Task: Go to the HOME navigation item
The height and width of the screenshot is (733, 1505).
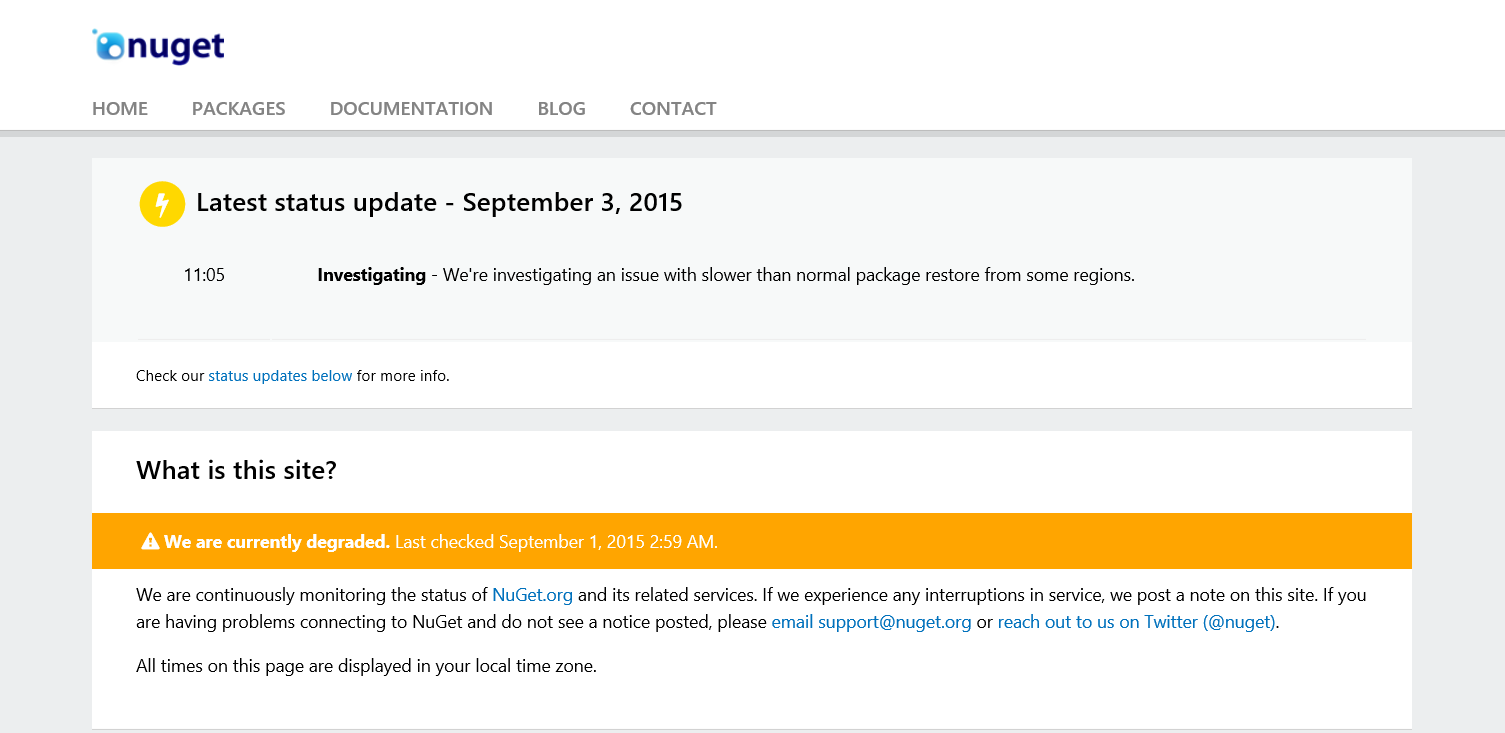Action: (x=120, y=109)
